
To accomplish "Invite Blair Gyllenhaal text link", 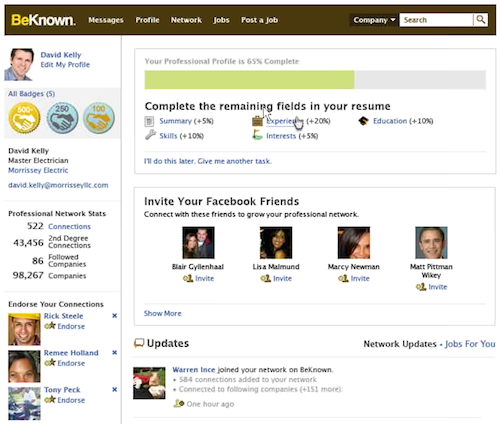I will (x=205, y=278).
